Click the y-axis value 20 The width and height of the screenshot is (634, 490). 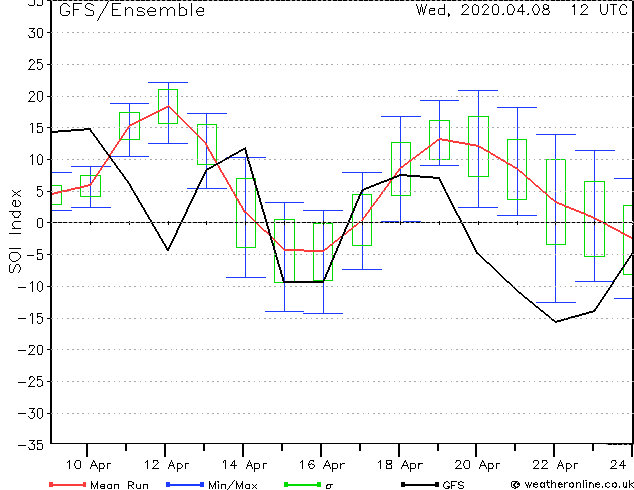[x=35, y=96]
